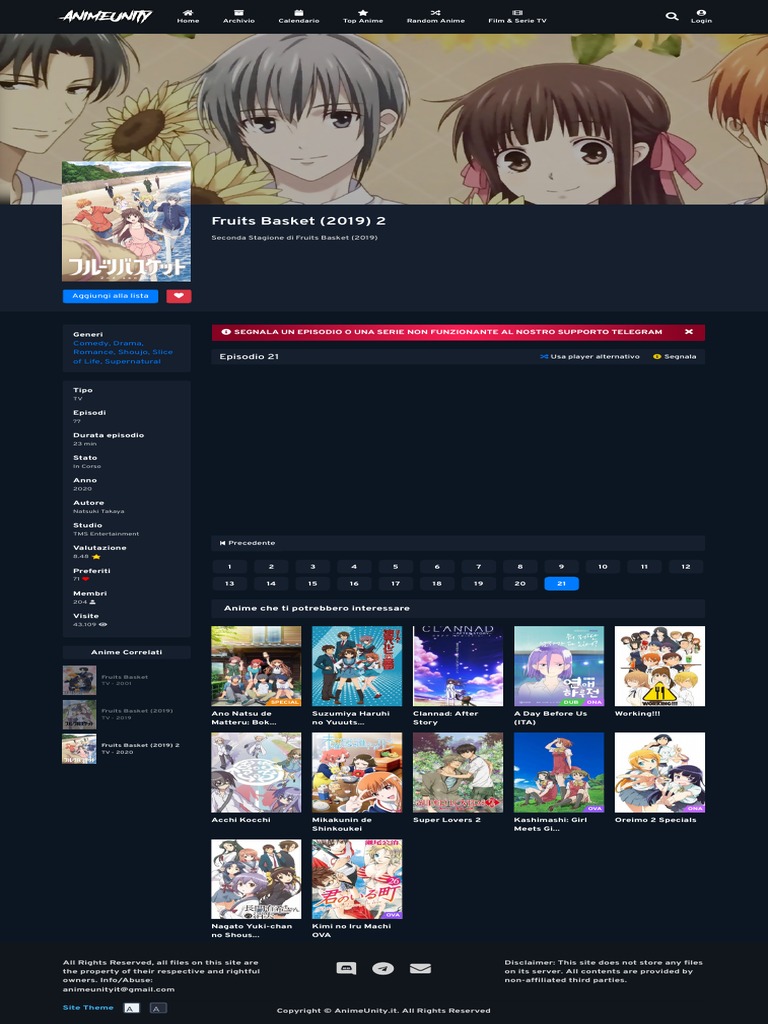Open the Telegram icon in footer

click(383, 968)
